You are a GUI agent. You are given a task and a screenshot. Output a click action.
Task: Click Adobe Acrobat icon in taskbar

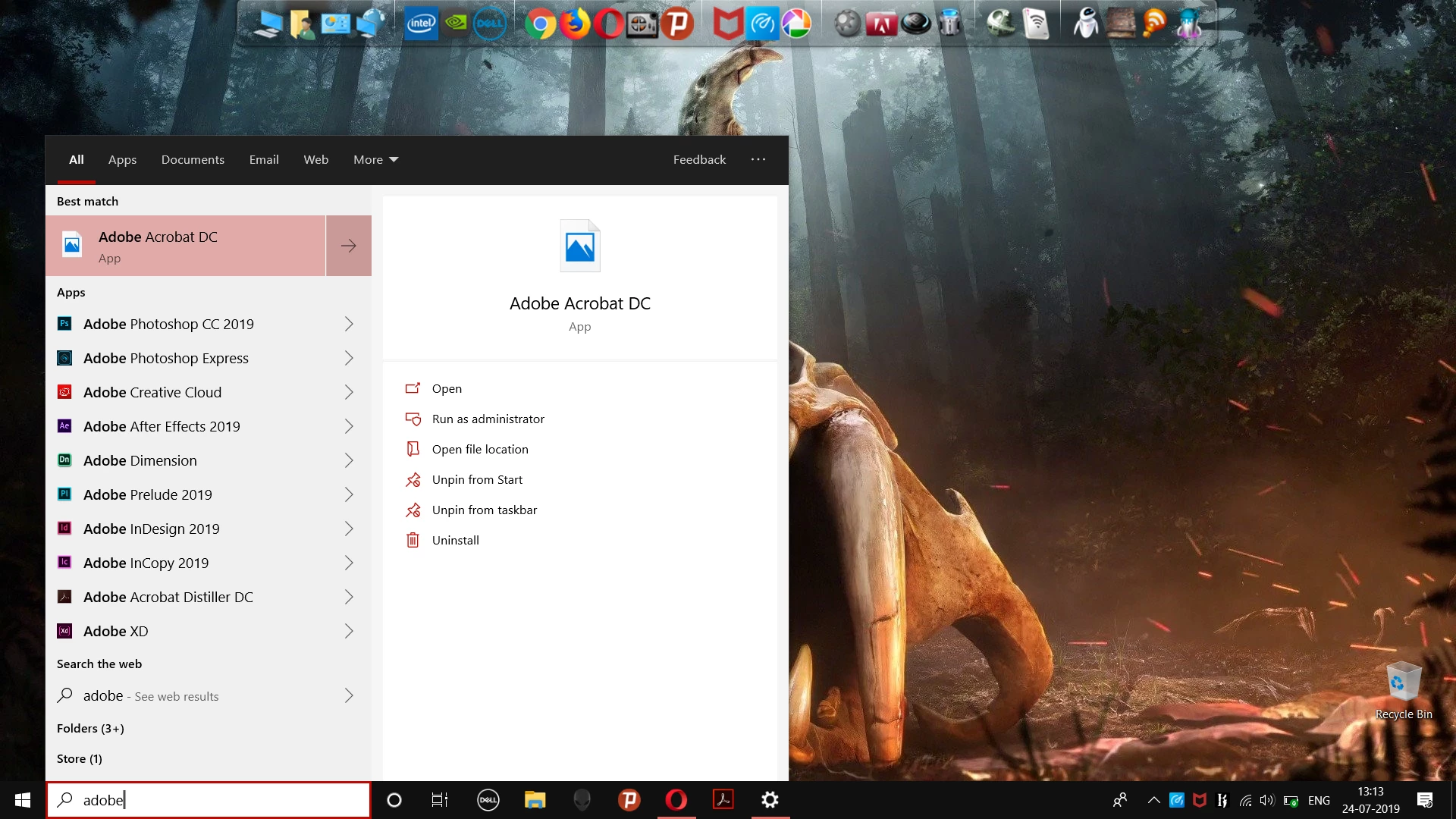723,799
